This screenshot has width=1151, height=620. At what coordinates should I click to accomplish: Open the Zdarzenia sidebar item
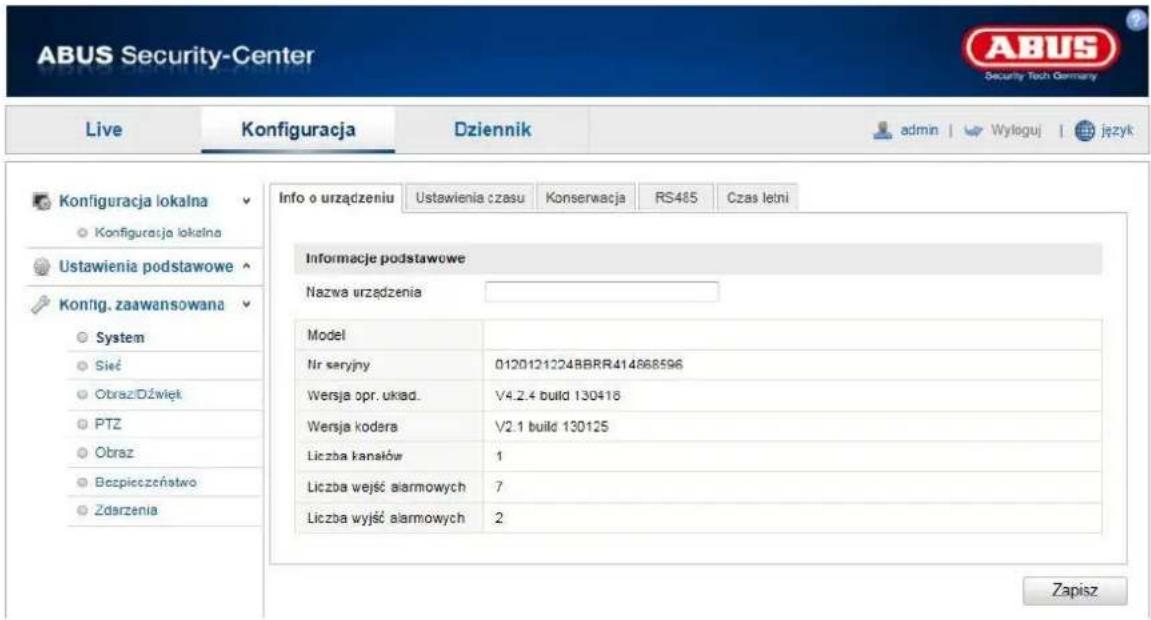click(x=126, y=510)
